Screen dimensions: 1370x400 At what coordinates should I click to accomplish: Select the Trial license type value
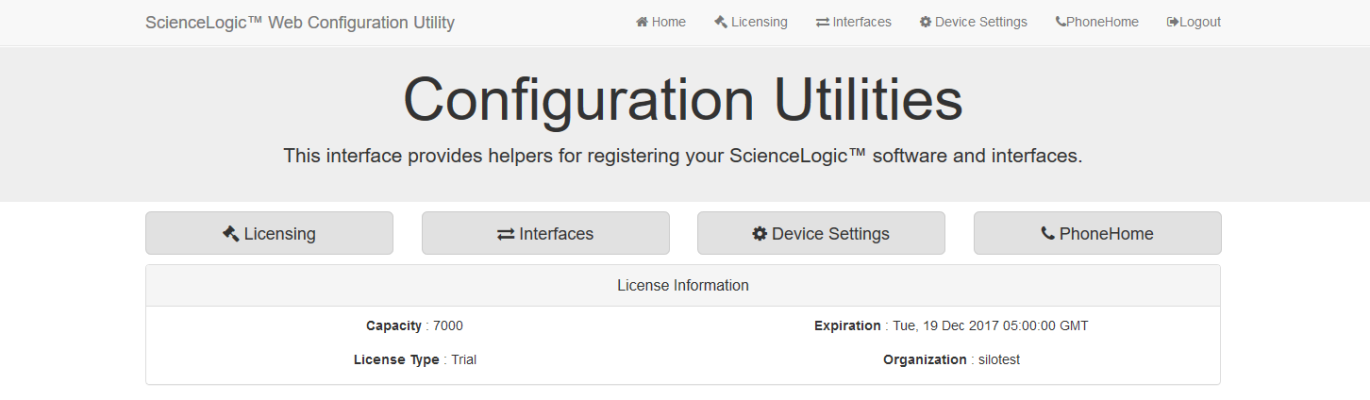[x=464, y=360]
